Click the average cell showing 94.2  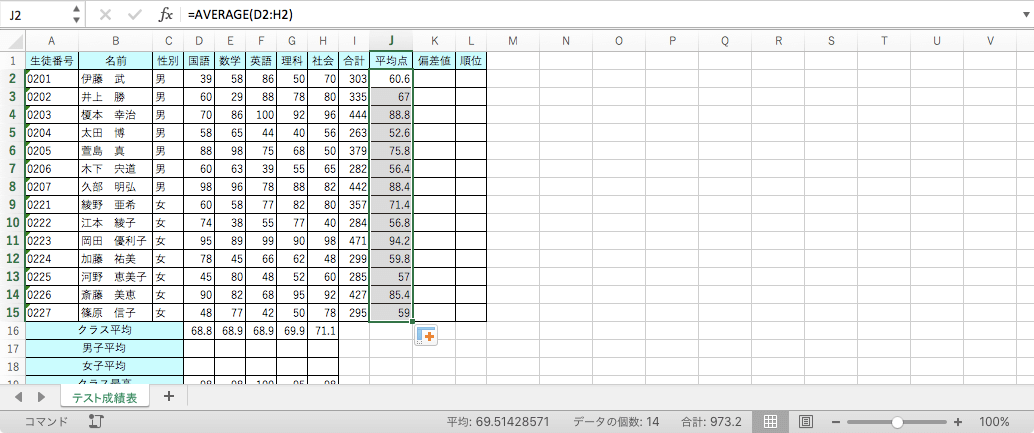391,241
